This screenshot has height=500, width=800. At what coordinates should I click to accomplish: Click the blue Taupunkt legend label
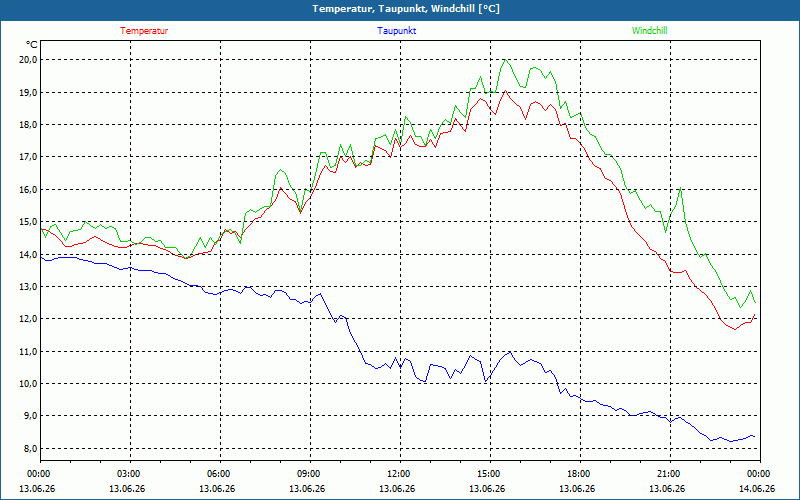click(397, 31)
